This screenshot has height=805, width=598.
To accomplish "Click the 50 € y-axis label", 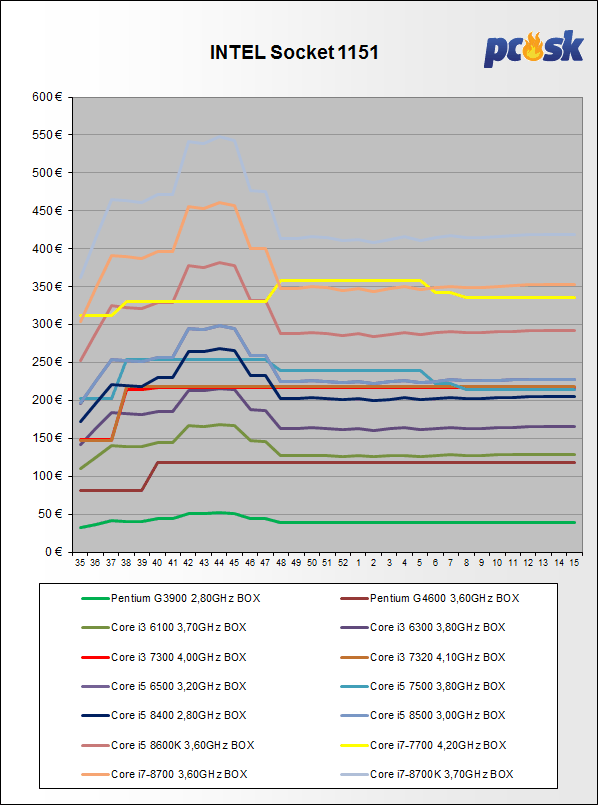I will (x=50, y=514).
